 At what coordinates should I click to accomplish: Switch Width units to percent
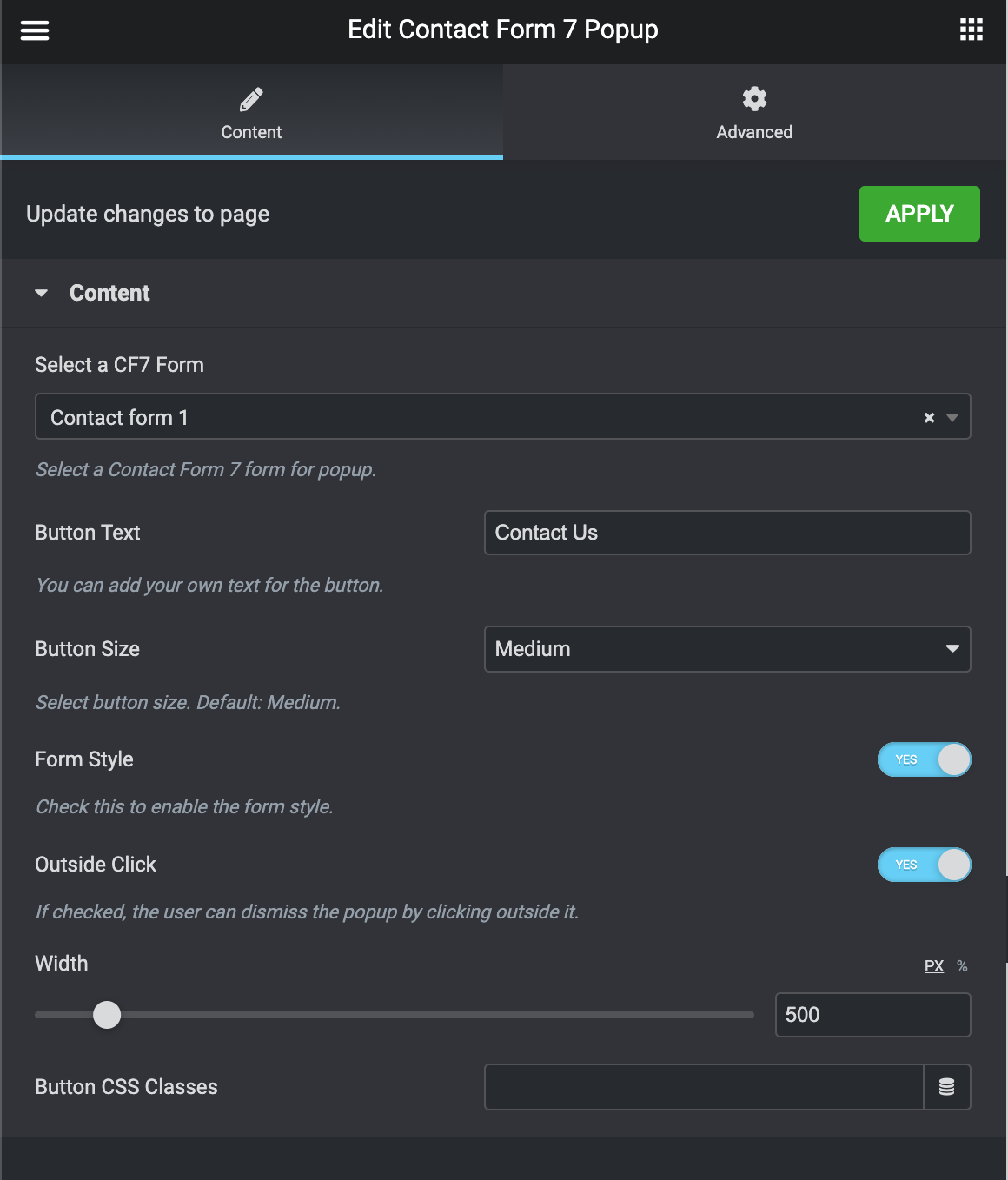tap(961, 965)
